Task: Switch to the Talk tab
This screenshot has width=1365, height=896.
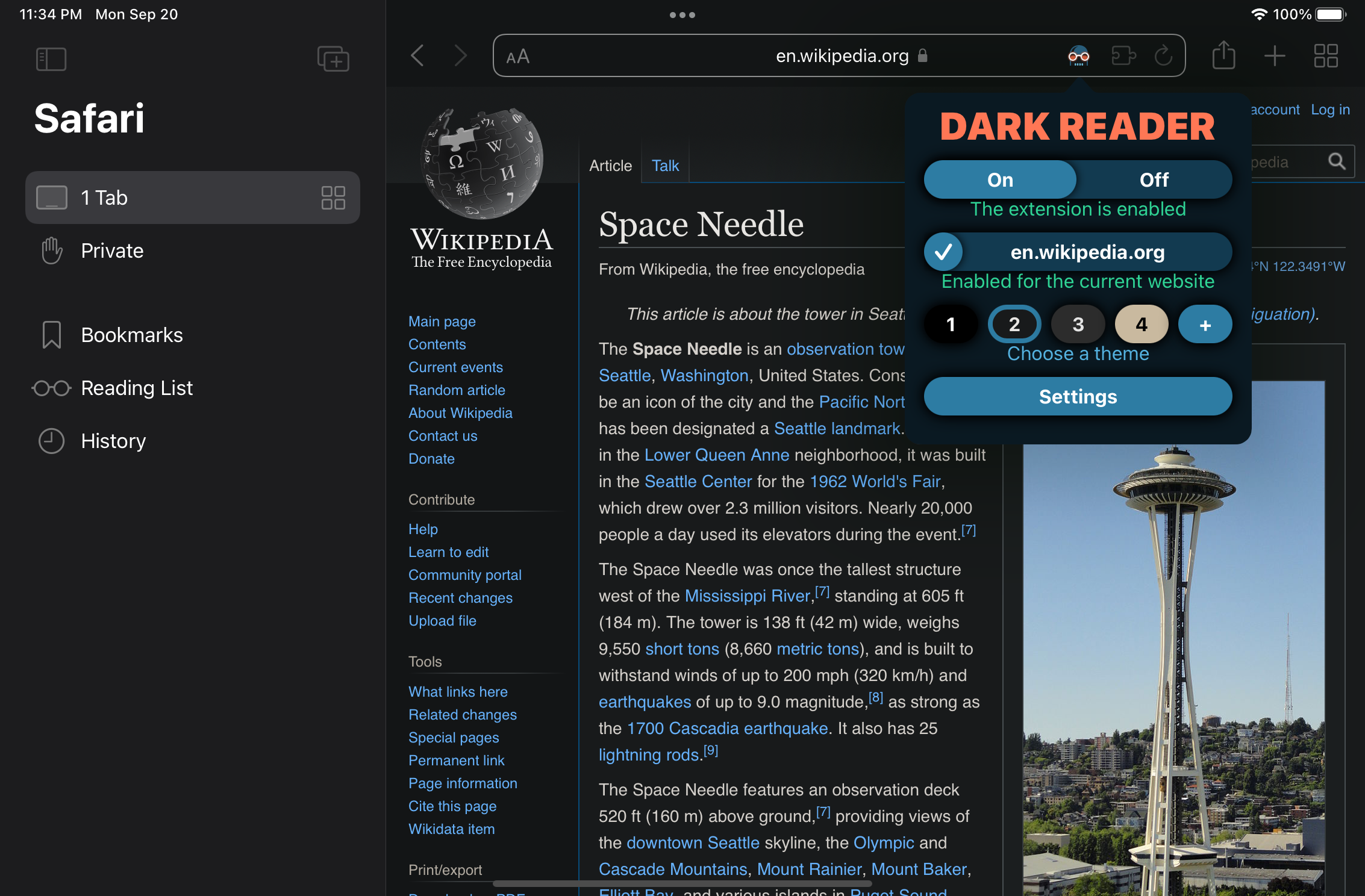Action: (x=664, y=165)
